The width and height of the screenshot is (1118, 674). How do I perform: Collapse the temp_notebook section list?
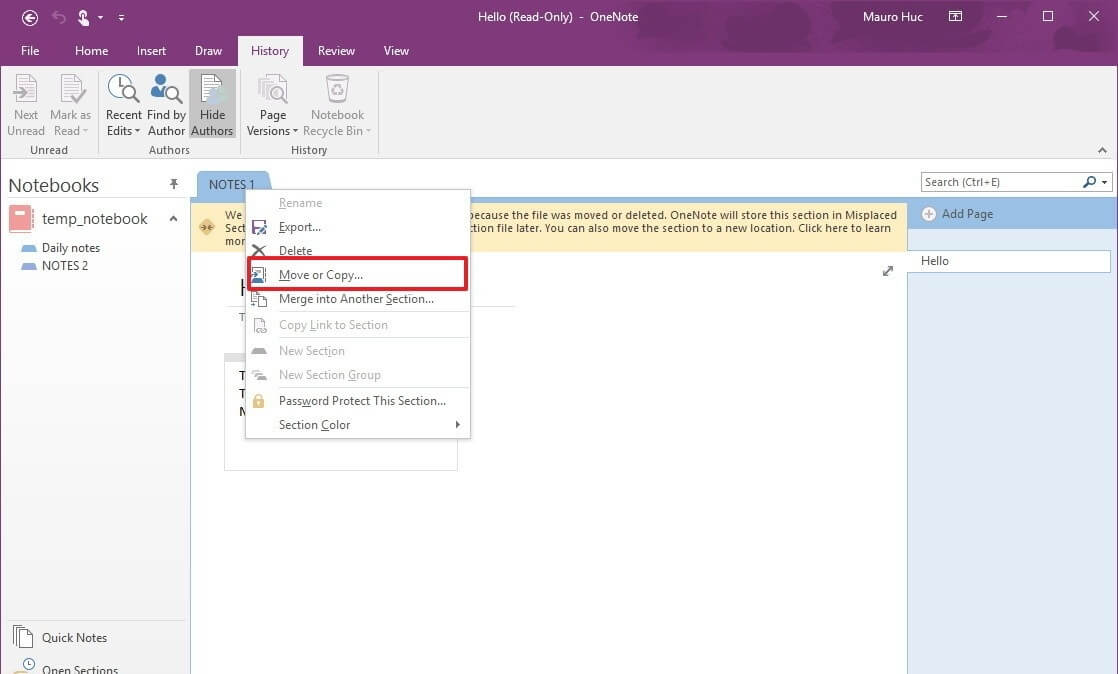click(173, 219)
